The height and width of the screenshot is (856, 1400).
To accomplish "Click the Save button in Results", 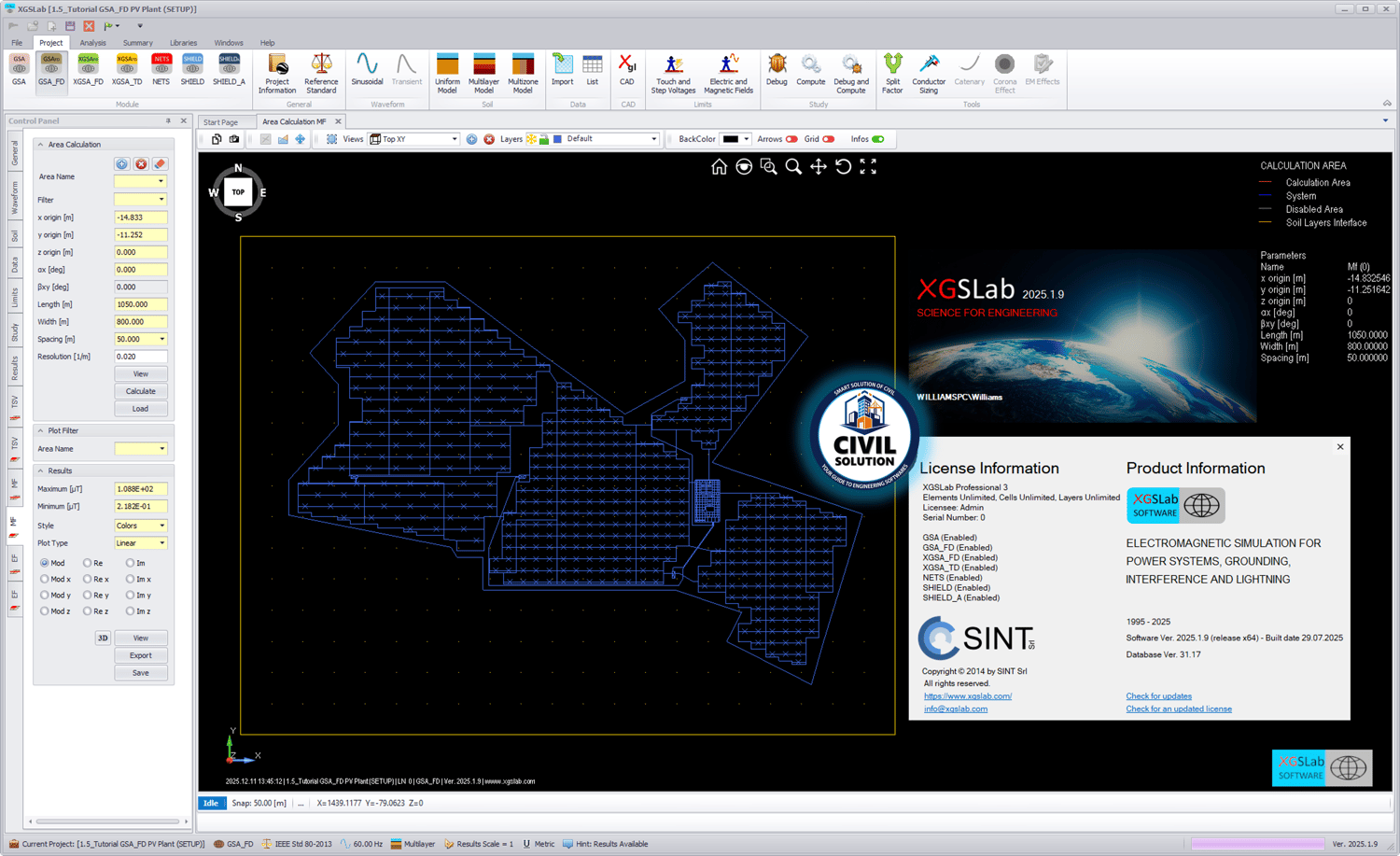I will click(141, 673).
